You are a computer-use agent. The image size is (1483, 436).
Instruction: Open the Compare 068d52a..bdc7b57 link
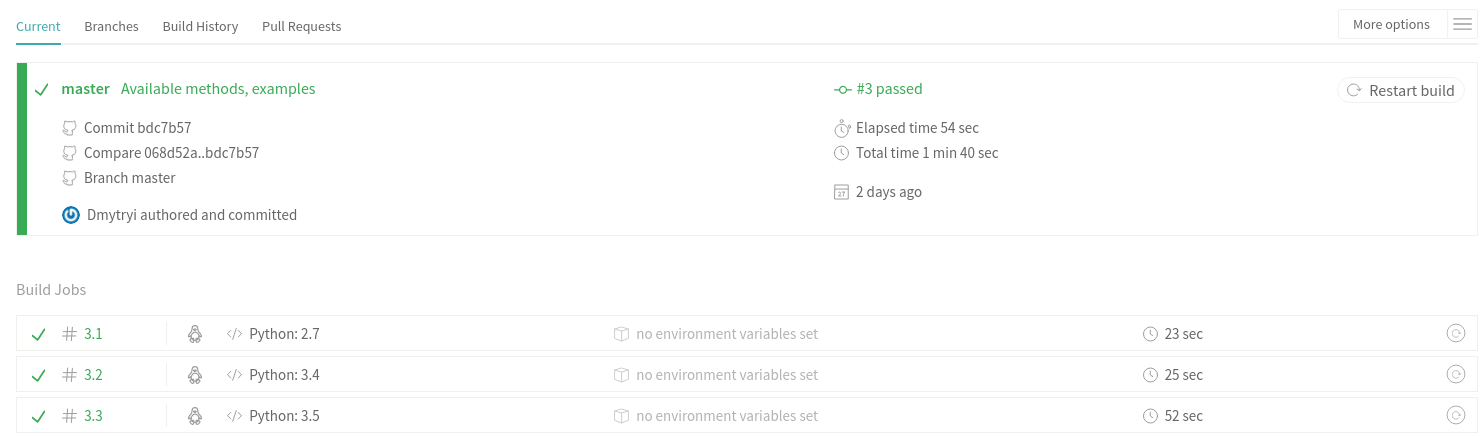(171, 153)
